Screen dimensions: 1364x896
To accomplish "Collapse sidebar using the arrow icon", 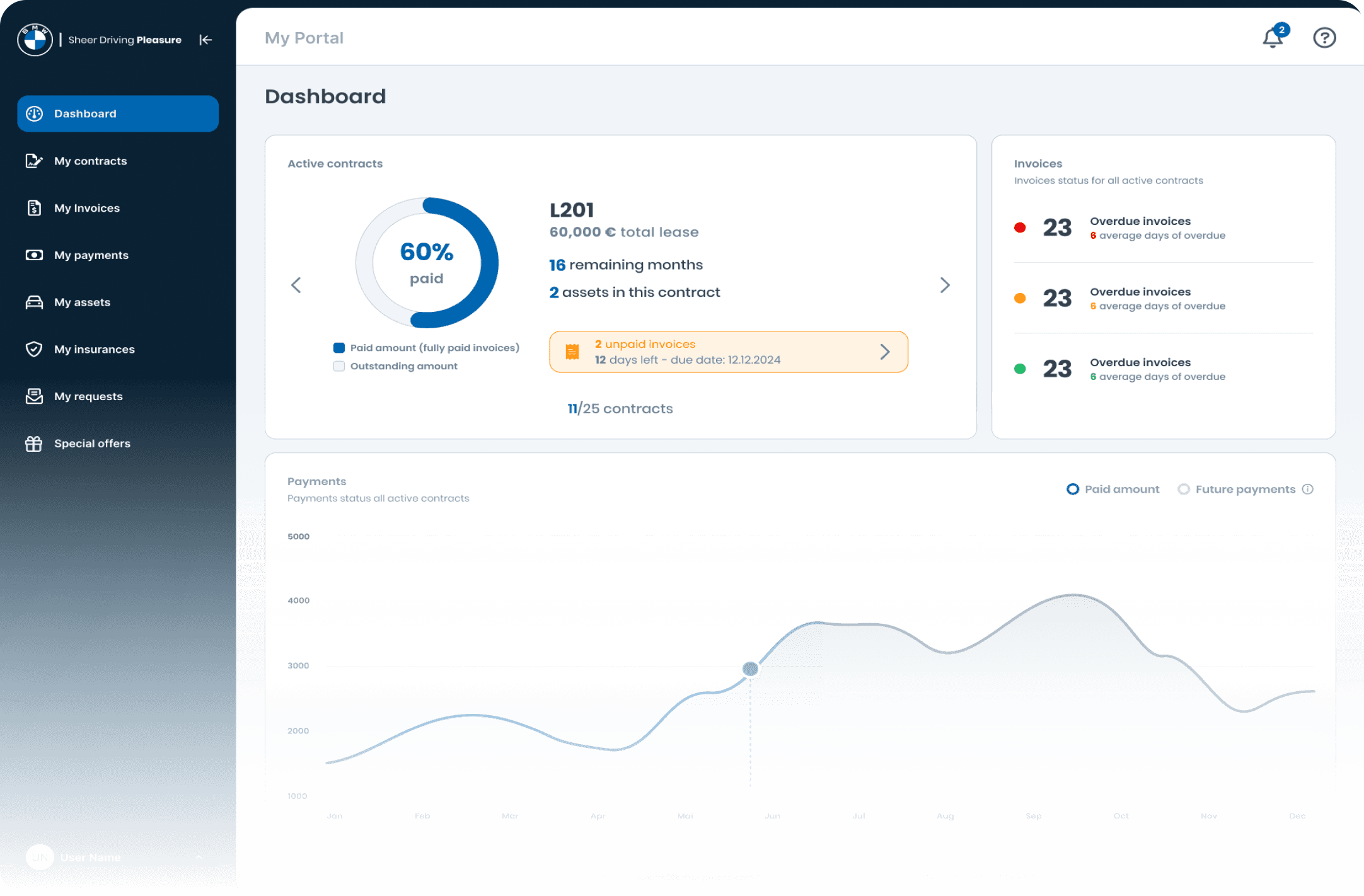I will (x=205, y=40).
